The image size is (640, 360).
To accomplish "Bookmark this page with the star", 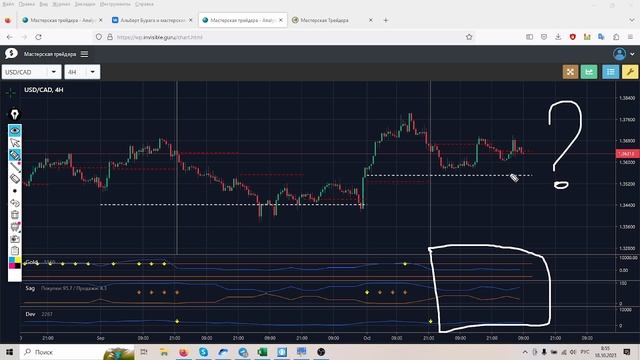I will coord(469,37).
